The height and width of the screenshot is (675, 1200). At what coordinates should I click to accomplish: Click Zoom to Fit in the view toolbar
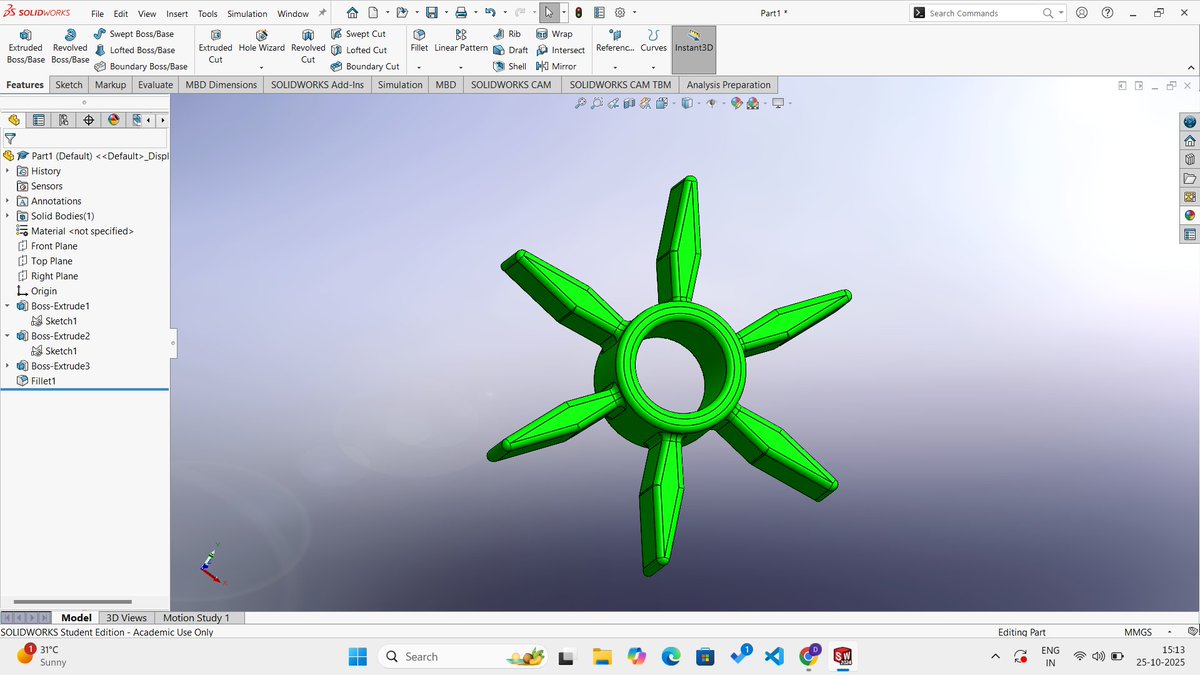tap(580, 103)
